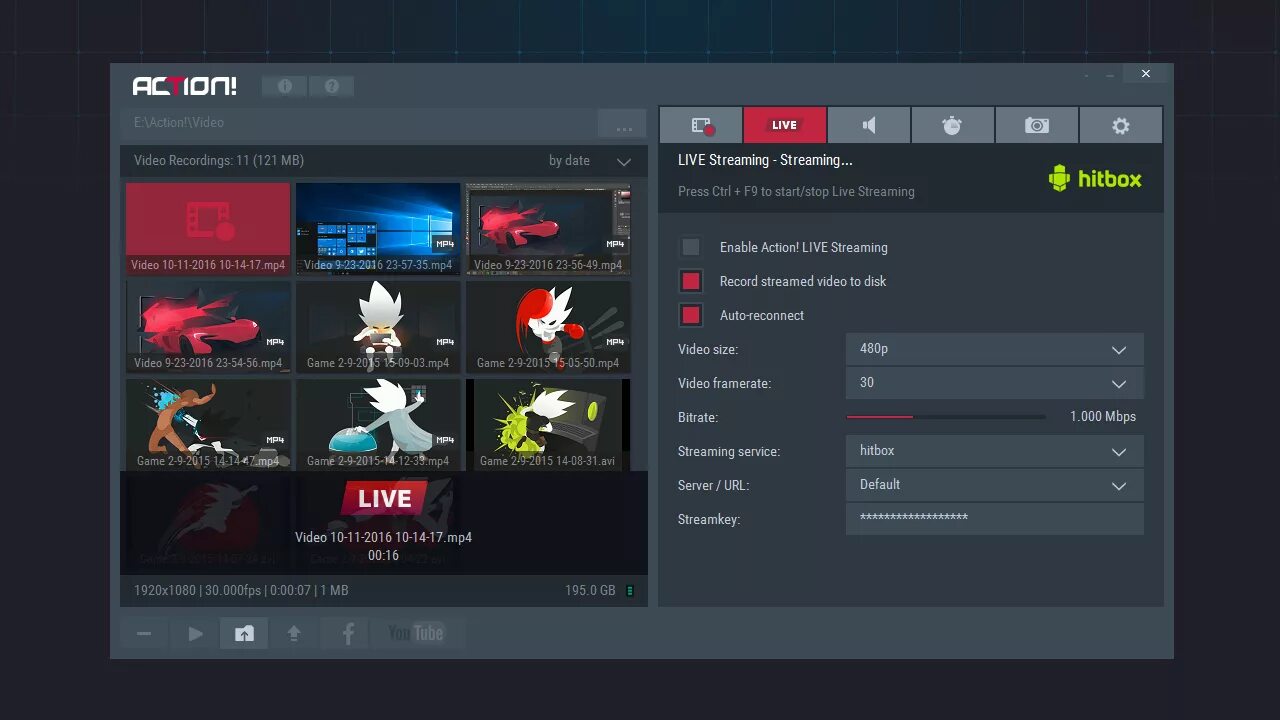The image size is (1280, 720).
Task: Open the Video size dropdown
Action: point(994,349)
